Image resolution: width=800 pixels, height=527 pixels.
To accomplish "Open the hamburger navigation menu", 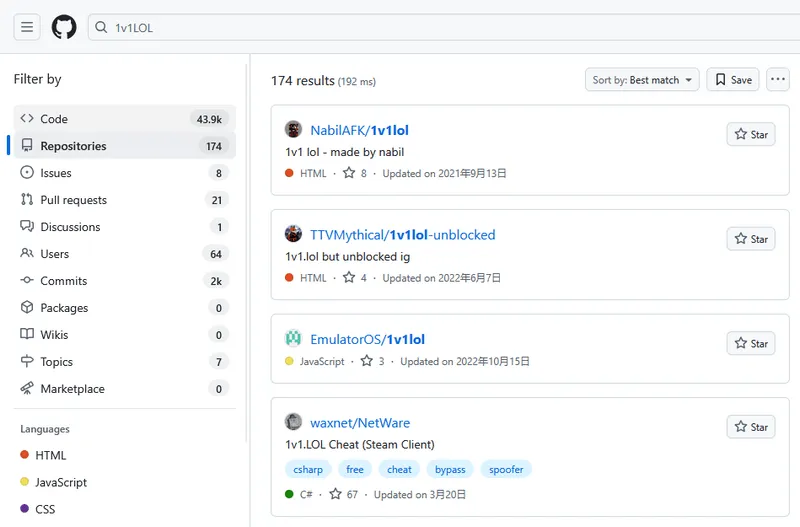I will [27, 27].
